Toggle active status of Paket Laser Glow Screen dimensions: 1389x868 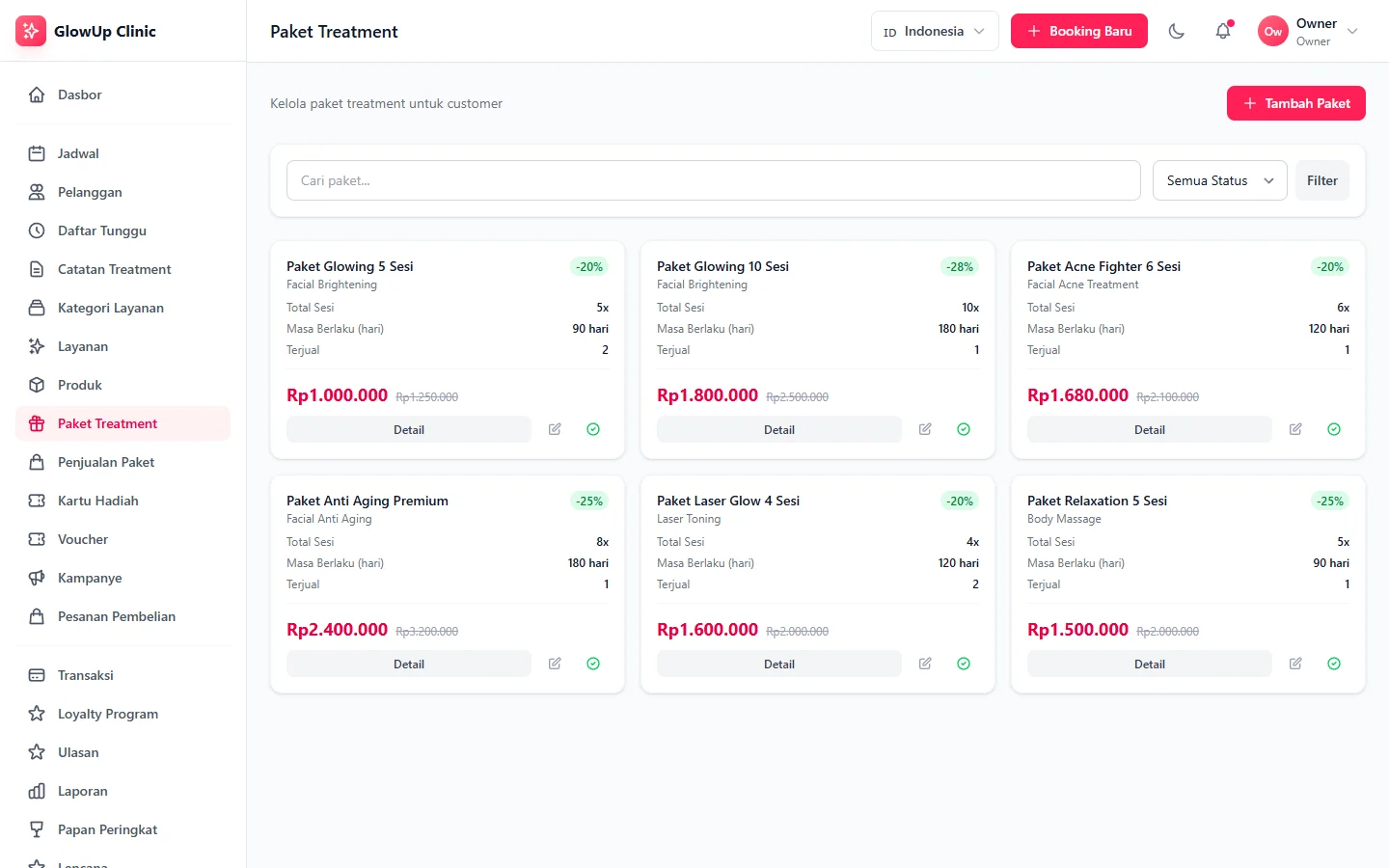coord(964,664)
